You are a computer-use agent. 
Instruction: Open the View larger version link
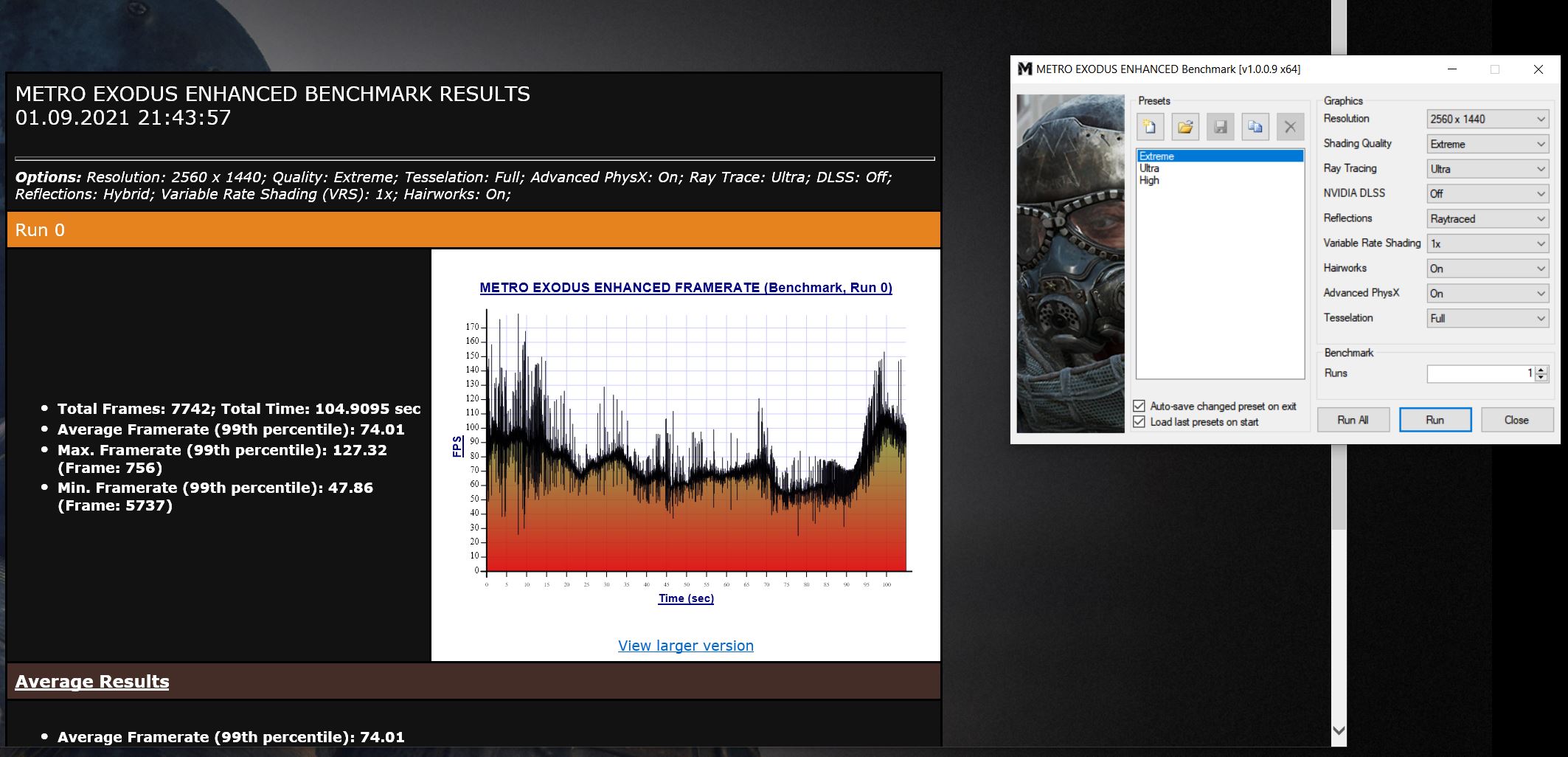[x=686, y=646]
